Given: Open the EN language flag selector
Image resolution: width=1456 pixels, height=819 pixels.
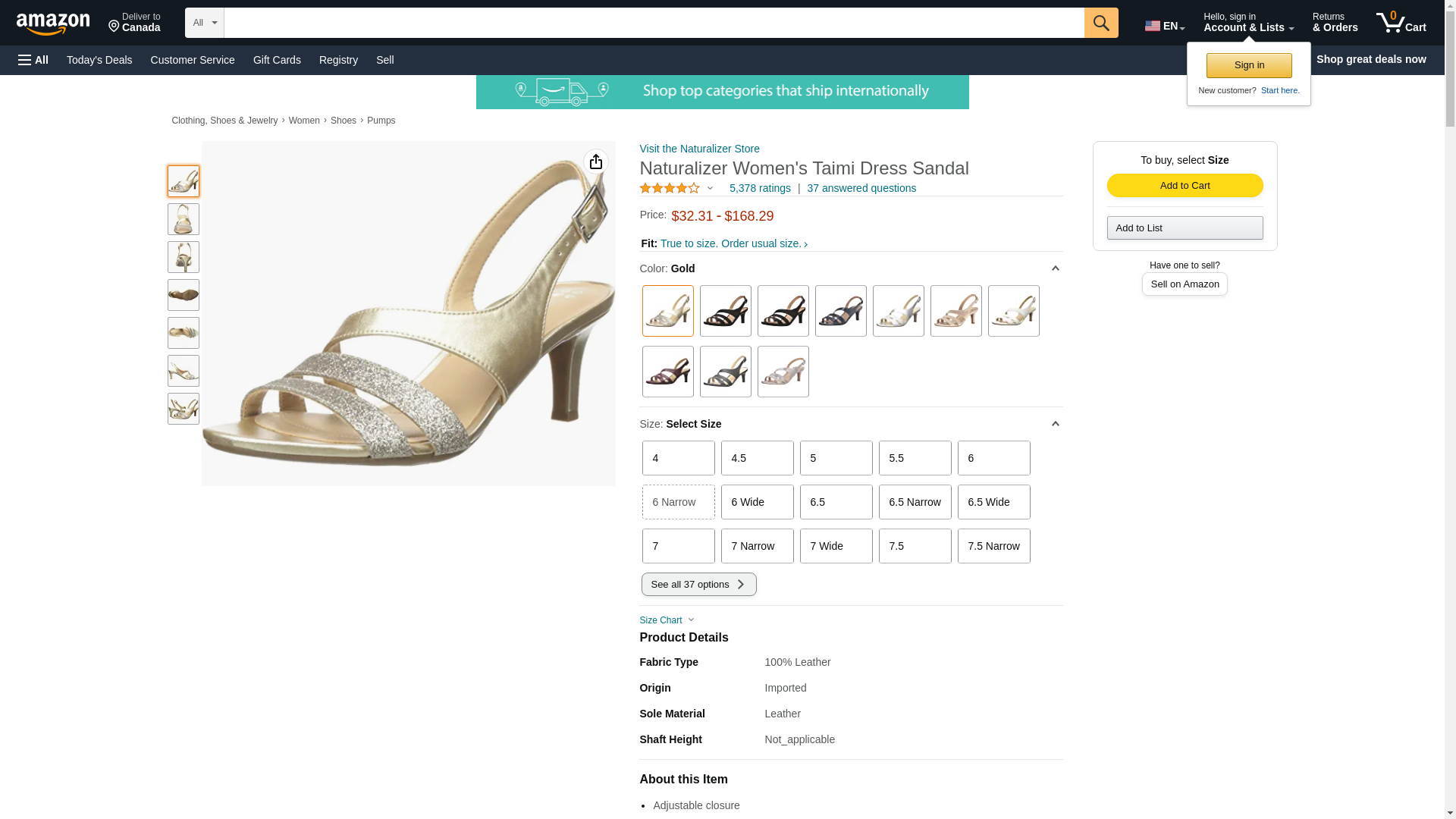Looking at the screenshot, I should 1164,26.
